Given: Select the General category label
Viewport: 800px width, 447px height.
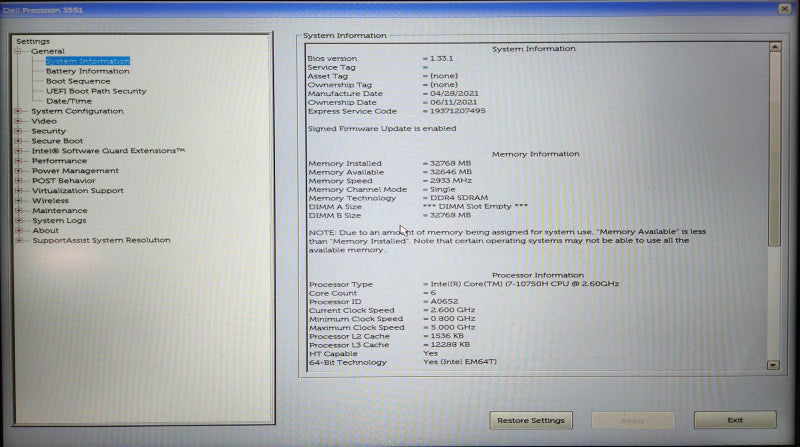Looking at the screenshot, I should 47,51.
